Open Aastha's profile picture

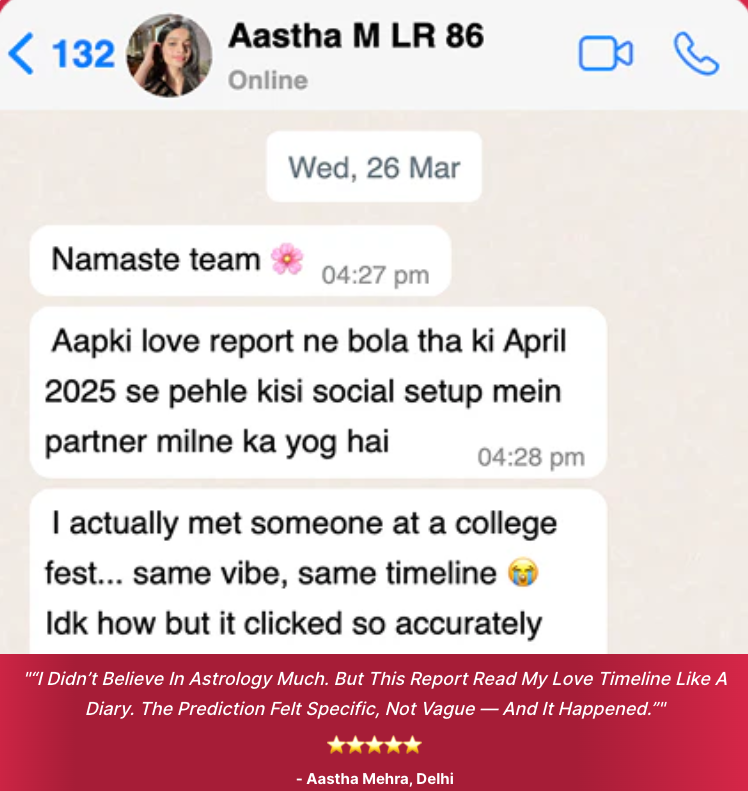point(169,55)
